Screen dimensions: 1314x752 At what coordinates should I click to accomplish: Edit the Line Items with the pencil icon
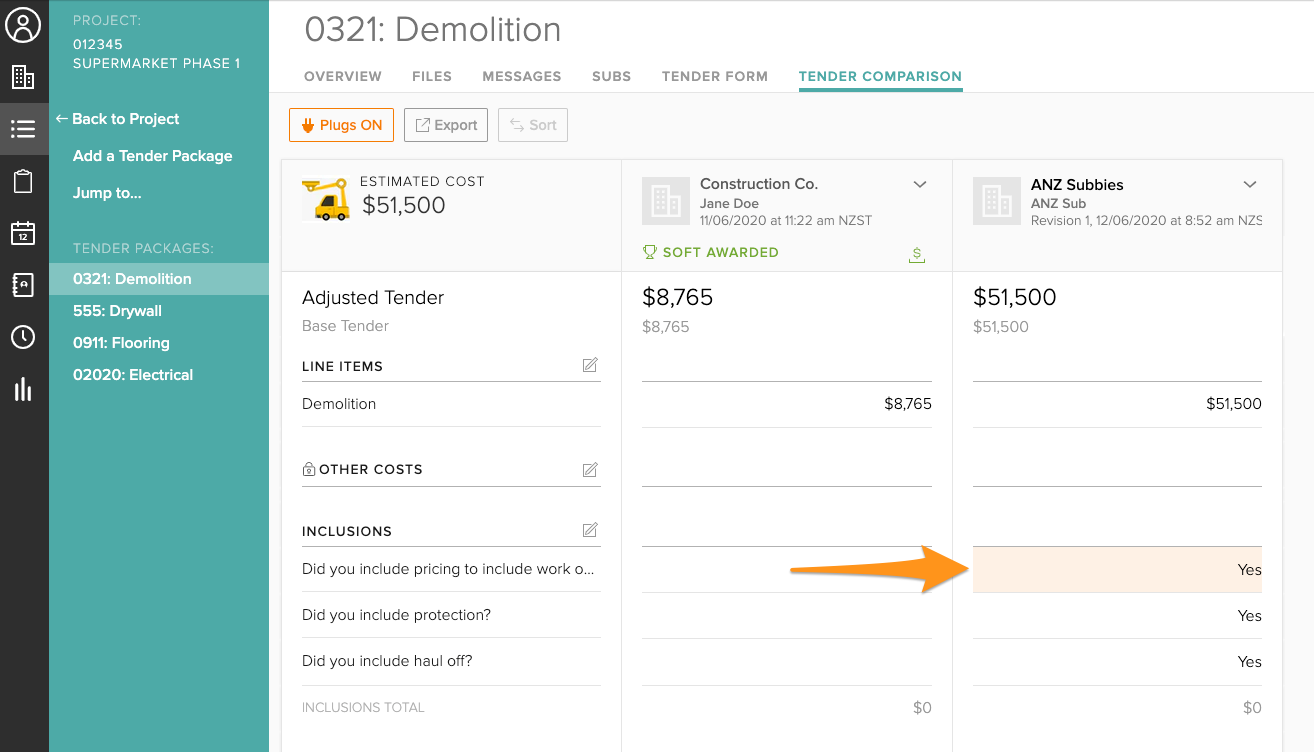point(590,366)
